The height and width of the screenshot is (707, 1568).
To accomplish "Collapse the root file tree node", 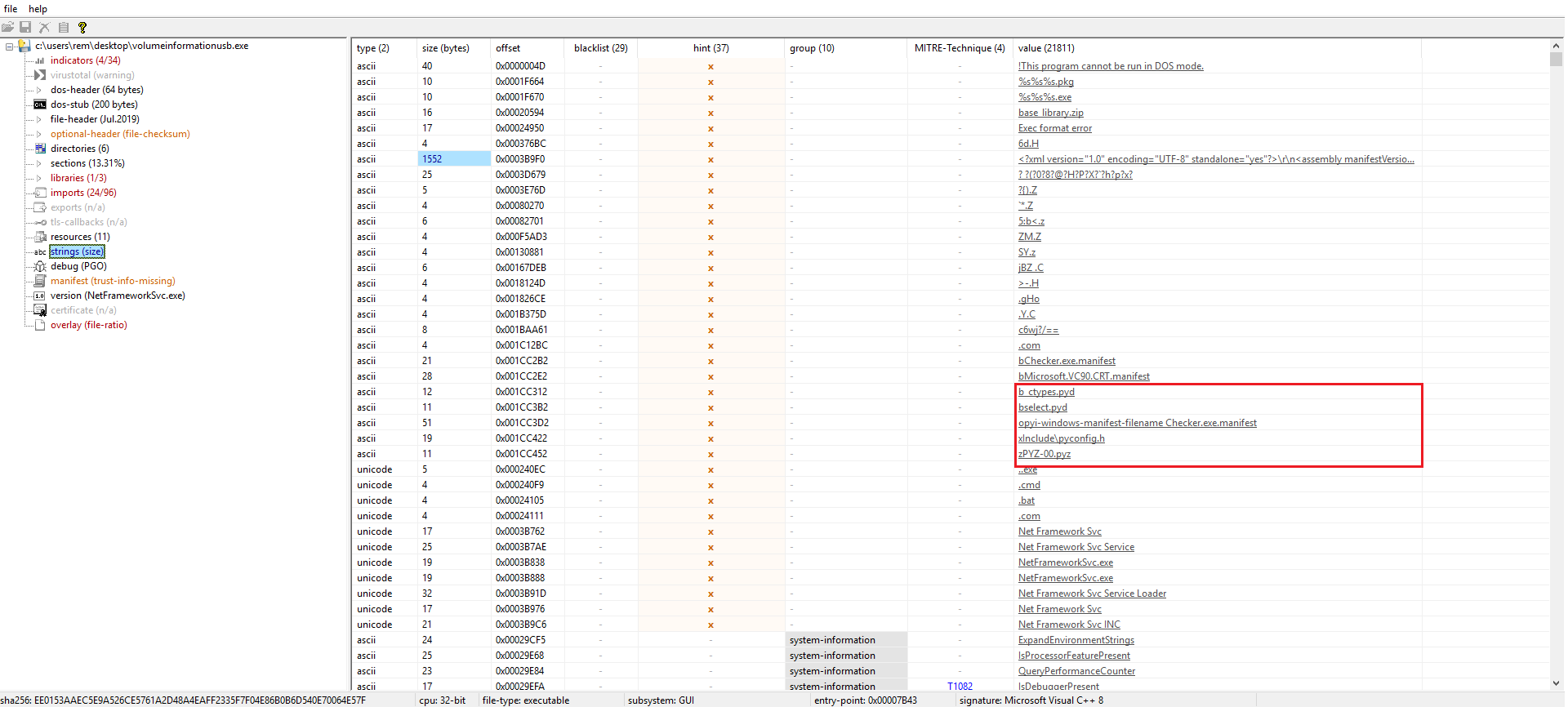I will pyautogui.click(x=9, y=46).
